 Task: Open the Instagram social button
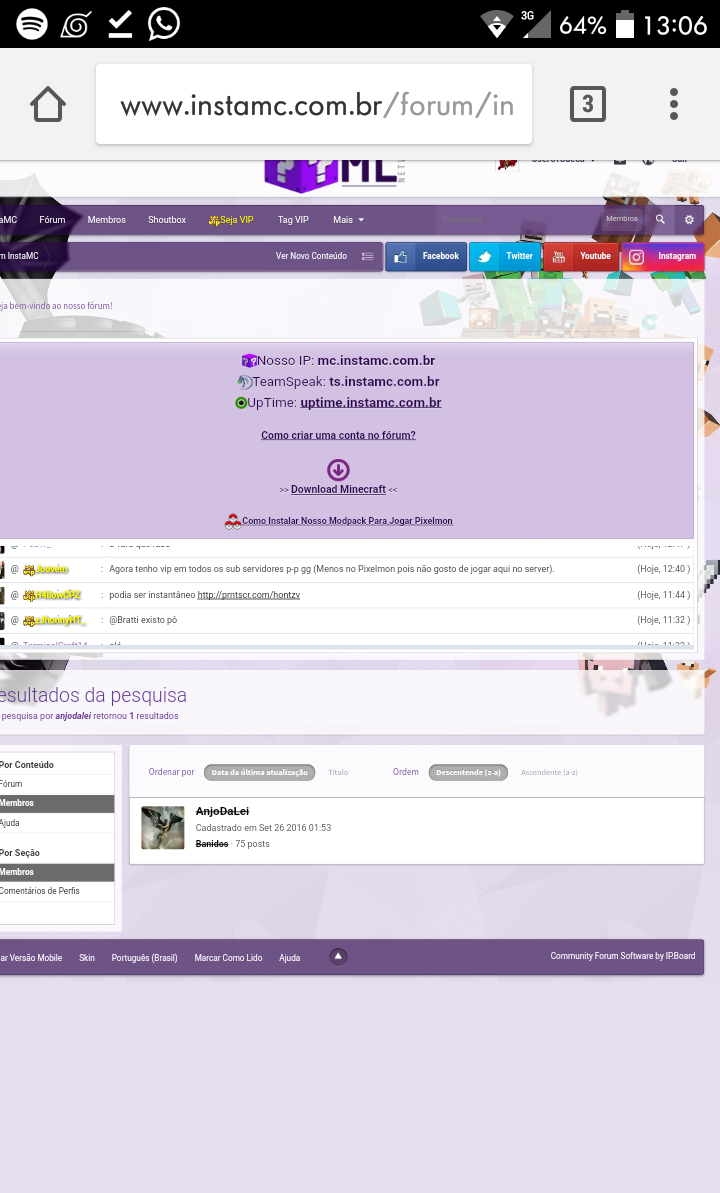pos(663,256)
